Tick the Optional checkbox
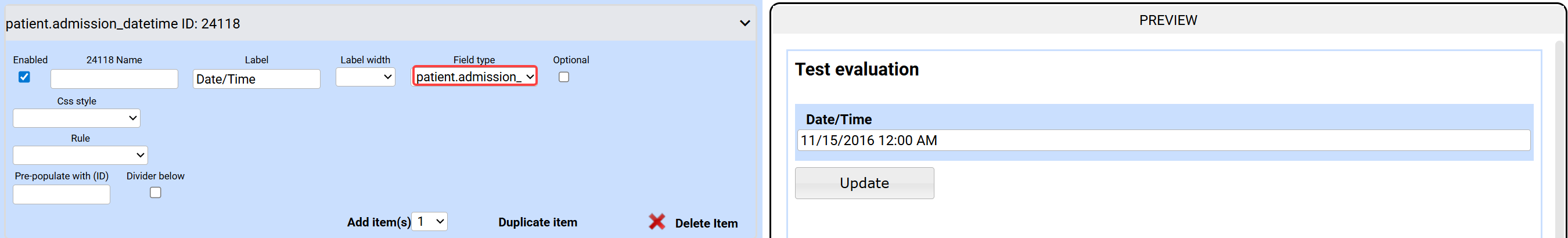The height and width of the screenshot is (238, 1568). coord(564,77)
